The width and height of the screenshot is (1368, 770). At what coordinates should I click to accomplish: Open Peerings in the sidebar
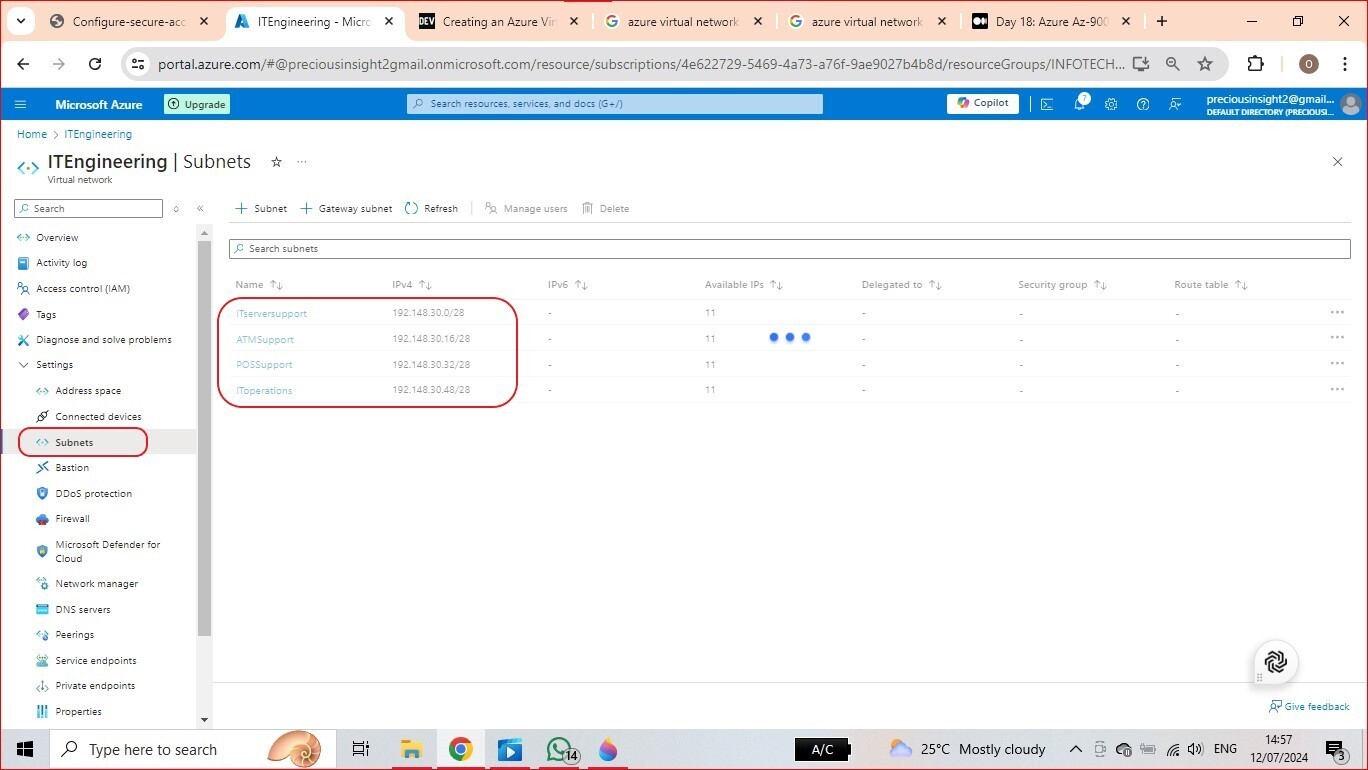pyautogui.click(x=74, y=635)
